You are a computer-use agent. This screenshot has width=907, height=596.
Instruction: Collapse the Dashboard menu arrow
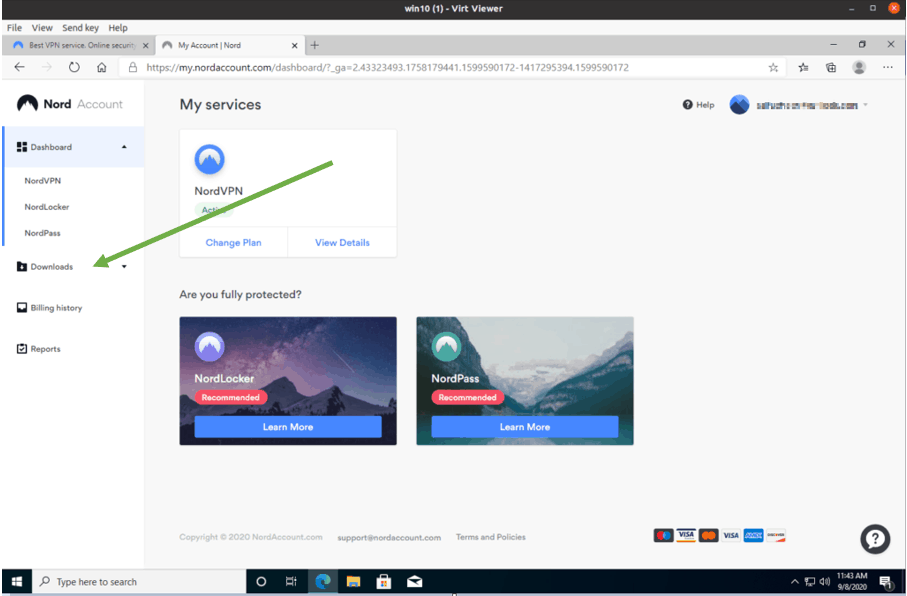point(124,147)
